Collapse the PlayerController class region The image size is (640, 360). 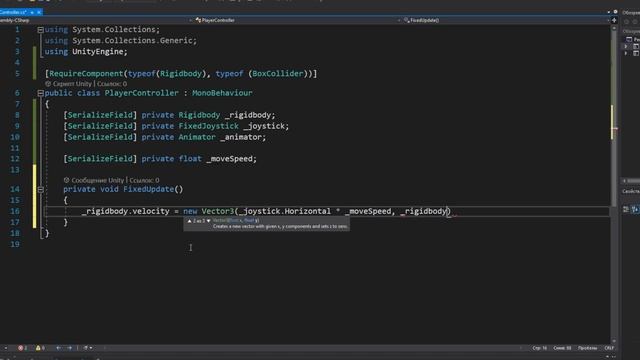pyautogui.click(x=40, y=93)
